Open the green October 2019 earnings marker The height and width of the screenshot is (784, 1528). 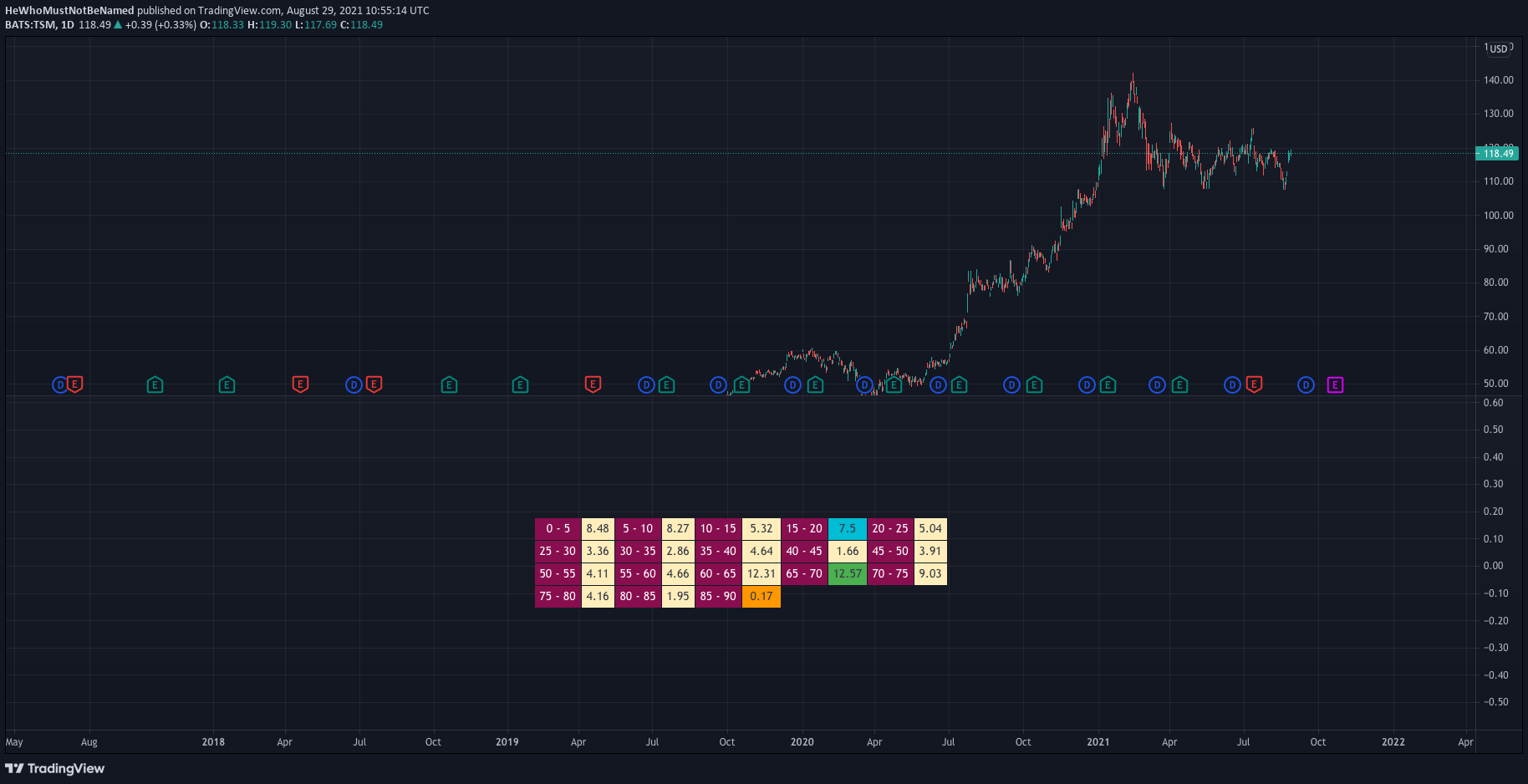(x=741, y=385)
